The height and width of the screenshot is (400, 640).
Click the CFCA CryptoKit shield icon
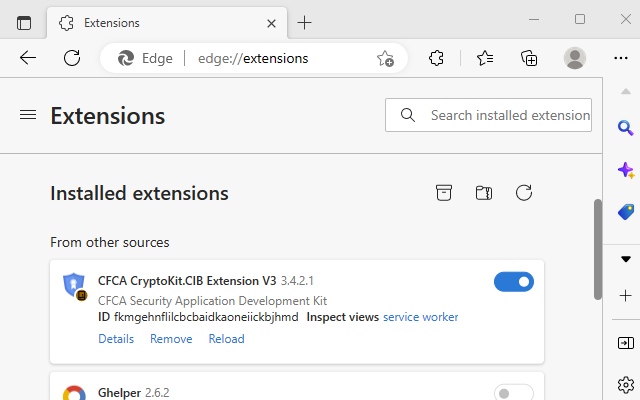tap(74, 286)
